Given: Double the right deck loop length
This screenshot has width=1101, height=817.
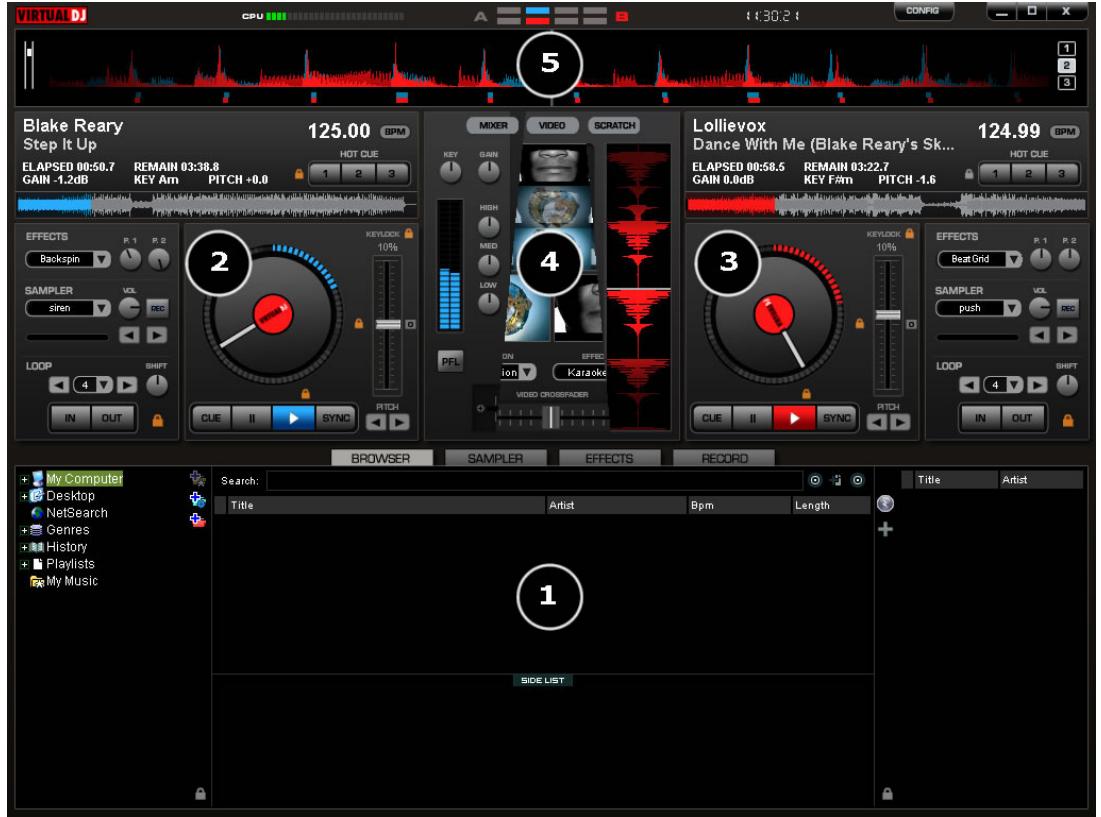Looking at the screenshot, I should click(1037, 385).
